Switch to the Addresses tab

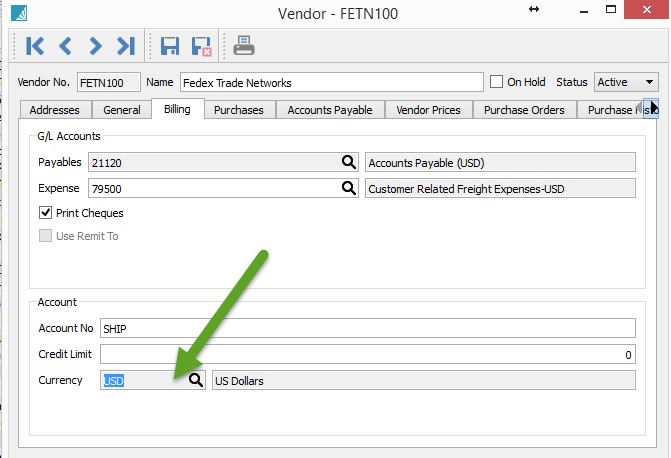(x=54, y=110)
